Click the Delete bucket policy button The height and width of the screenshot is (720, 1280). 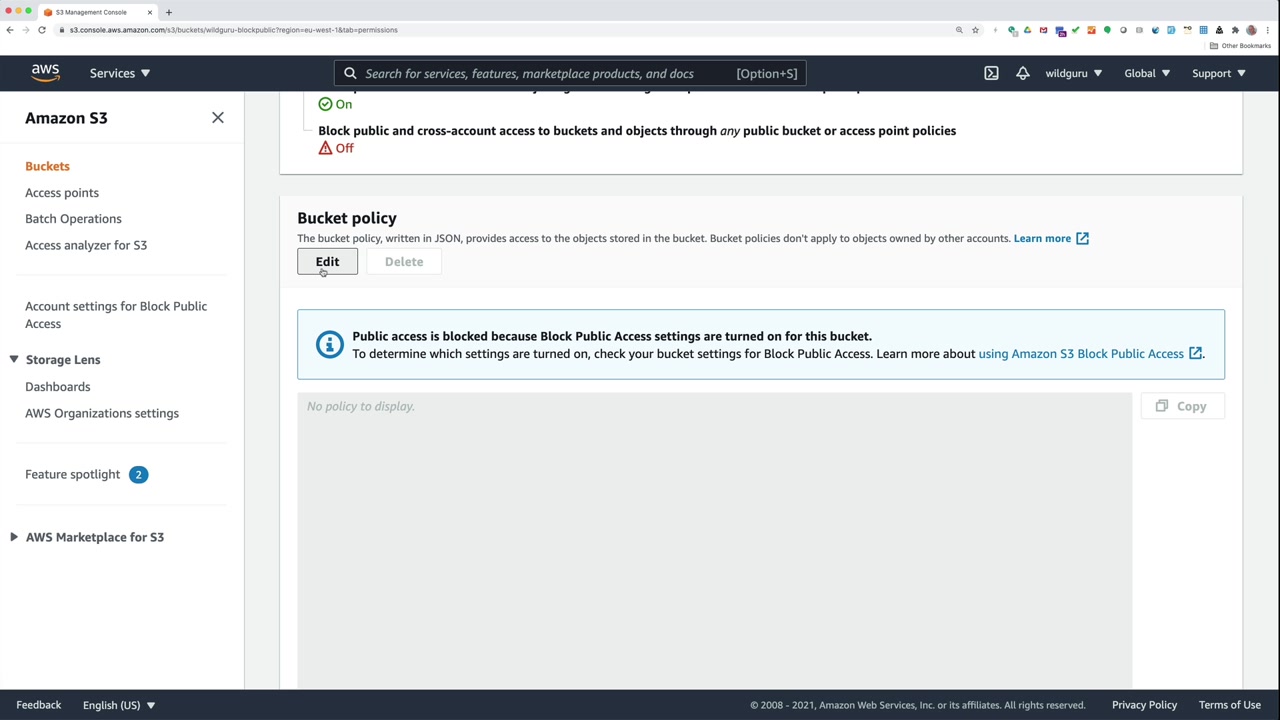tap(404, 261)
